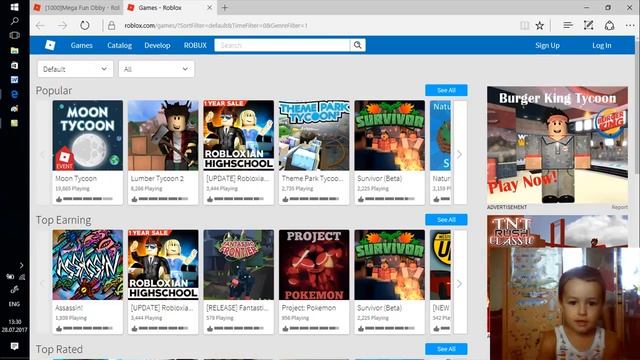Click See All for Top Earning
Image resolution: width=640 pixels, height=360 pixels.
[x=446, y=220]
